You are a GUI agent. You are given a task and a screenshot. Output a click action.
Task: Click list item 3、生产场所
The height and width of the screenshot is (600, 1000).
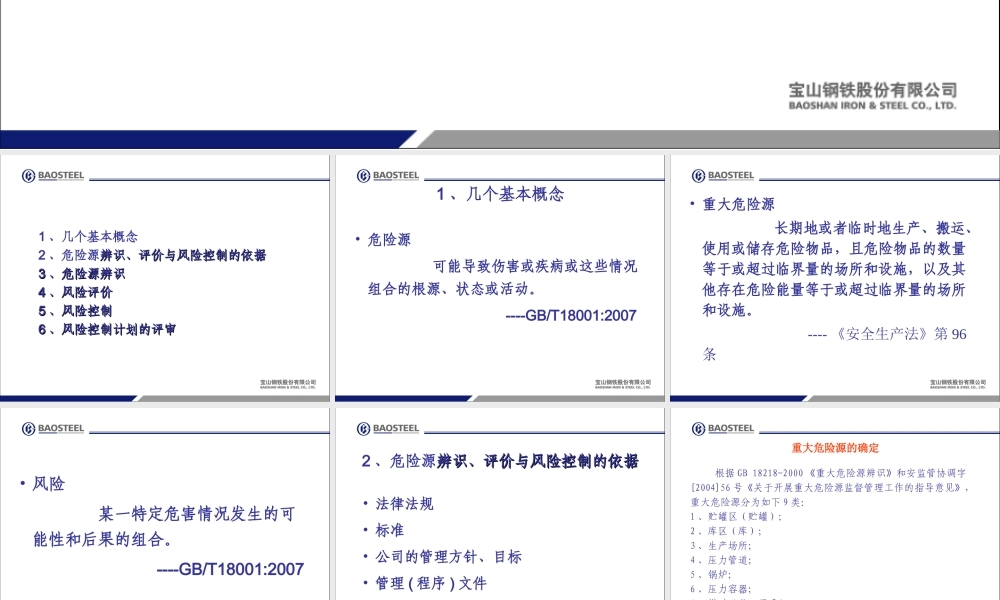[x=721, y=546]
